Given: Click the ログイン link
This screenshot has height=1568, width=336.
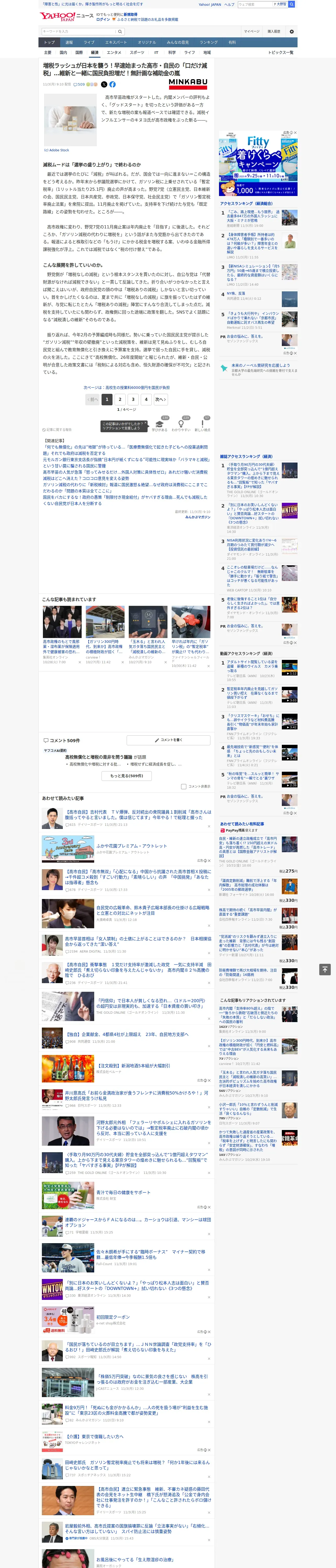Looking at the screenshot, I should [x=103, y=20].
